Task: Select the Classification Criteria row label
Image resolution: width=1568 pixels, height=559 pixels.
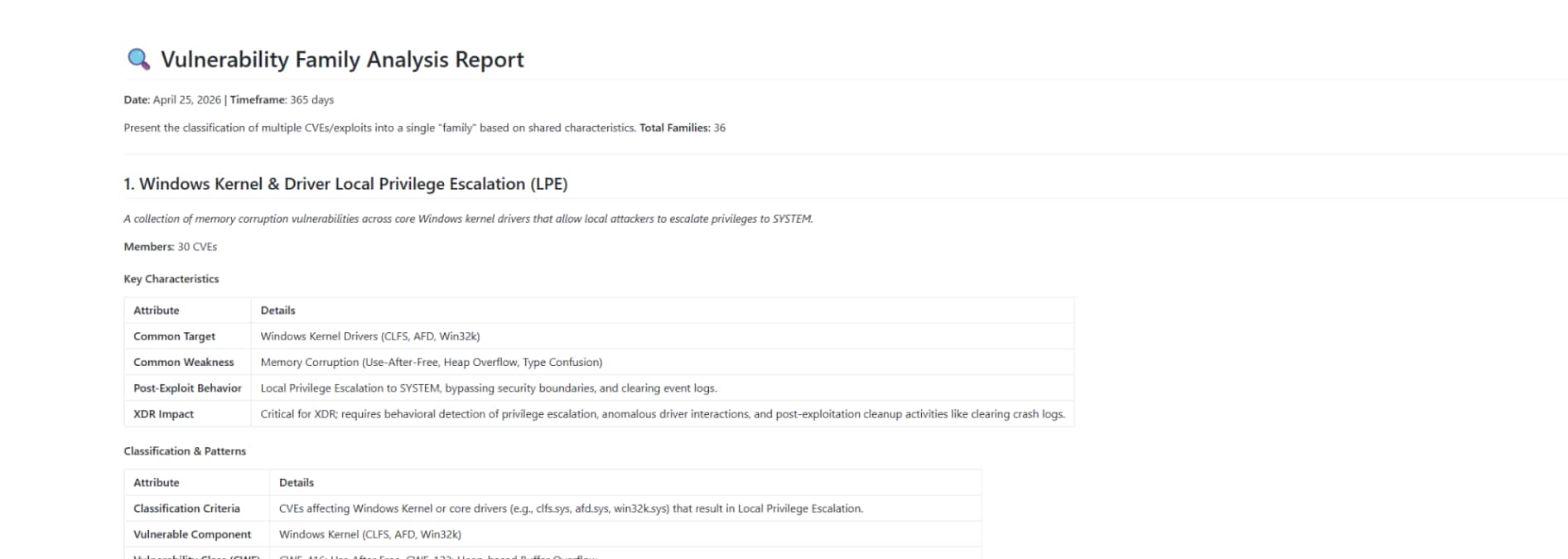Action: click(x=186, y=508)
